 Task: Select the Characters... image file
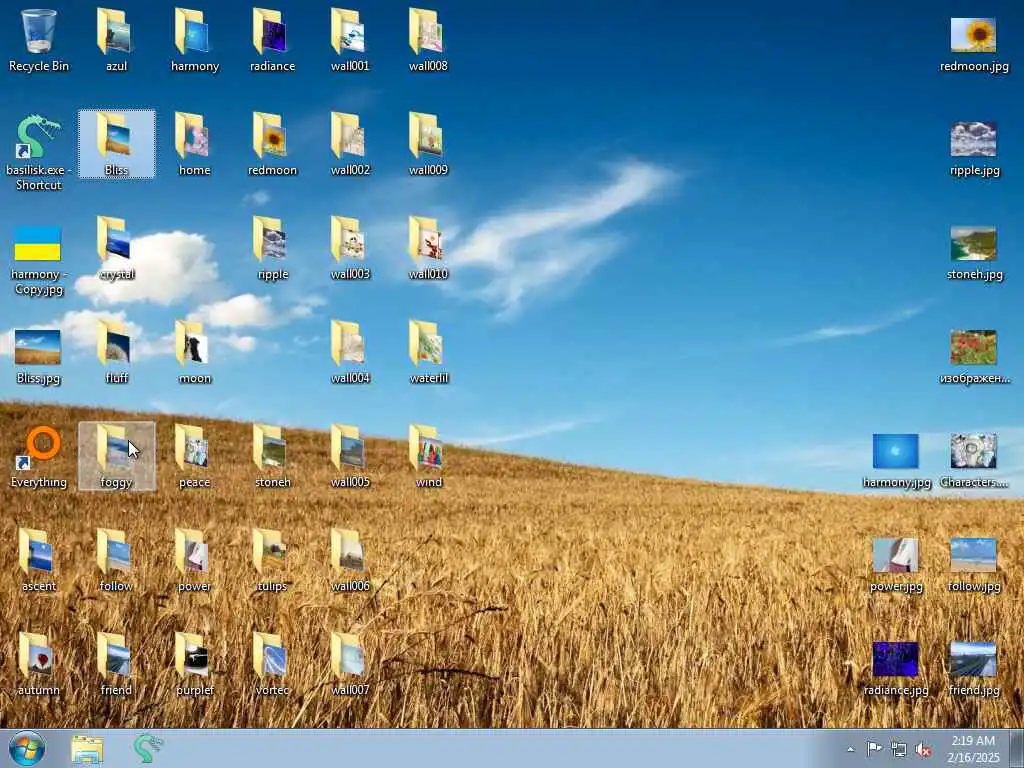pos(974,460)
